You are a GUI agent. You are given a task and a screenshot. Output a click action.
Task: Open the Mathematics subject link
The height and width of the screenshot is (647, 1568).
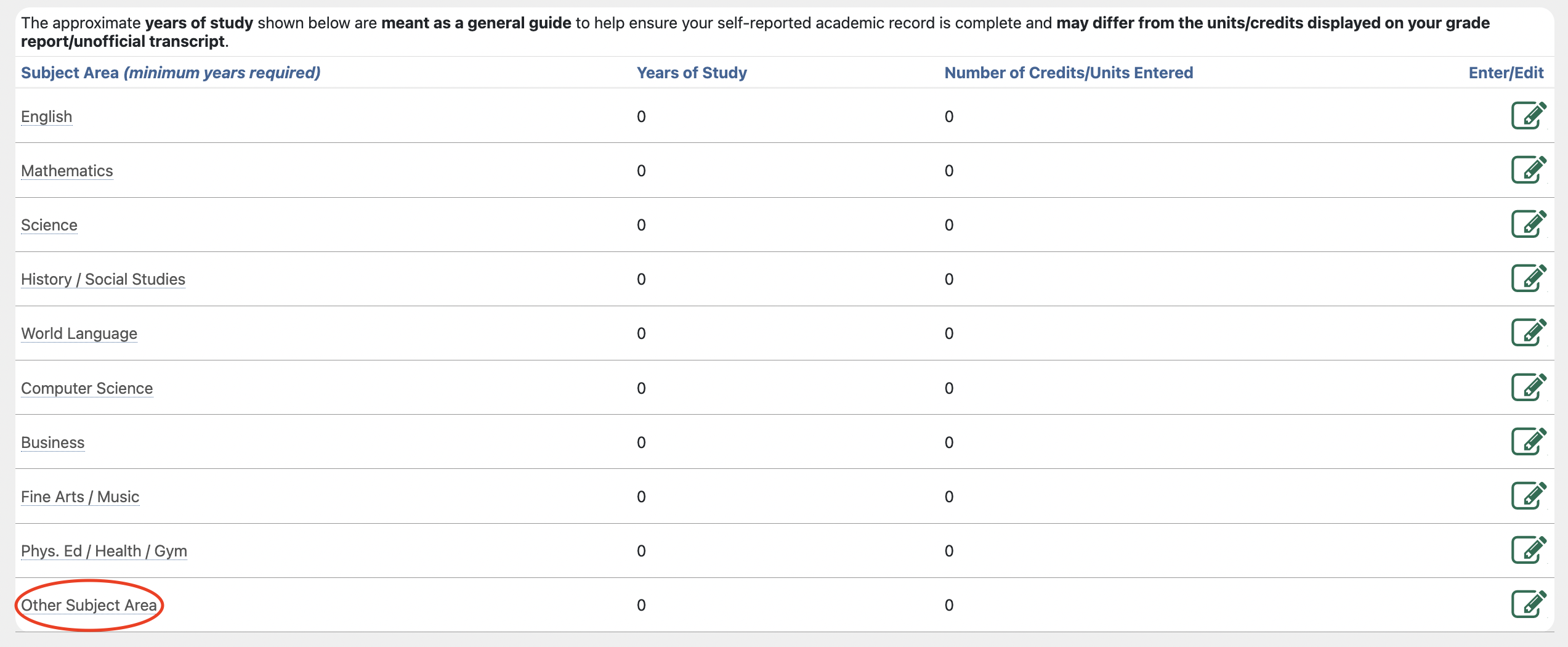pyautogui.click(x=67, y=171)
